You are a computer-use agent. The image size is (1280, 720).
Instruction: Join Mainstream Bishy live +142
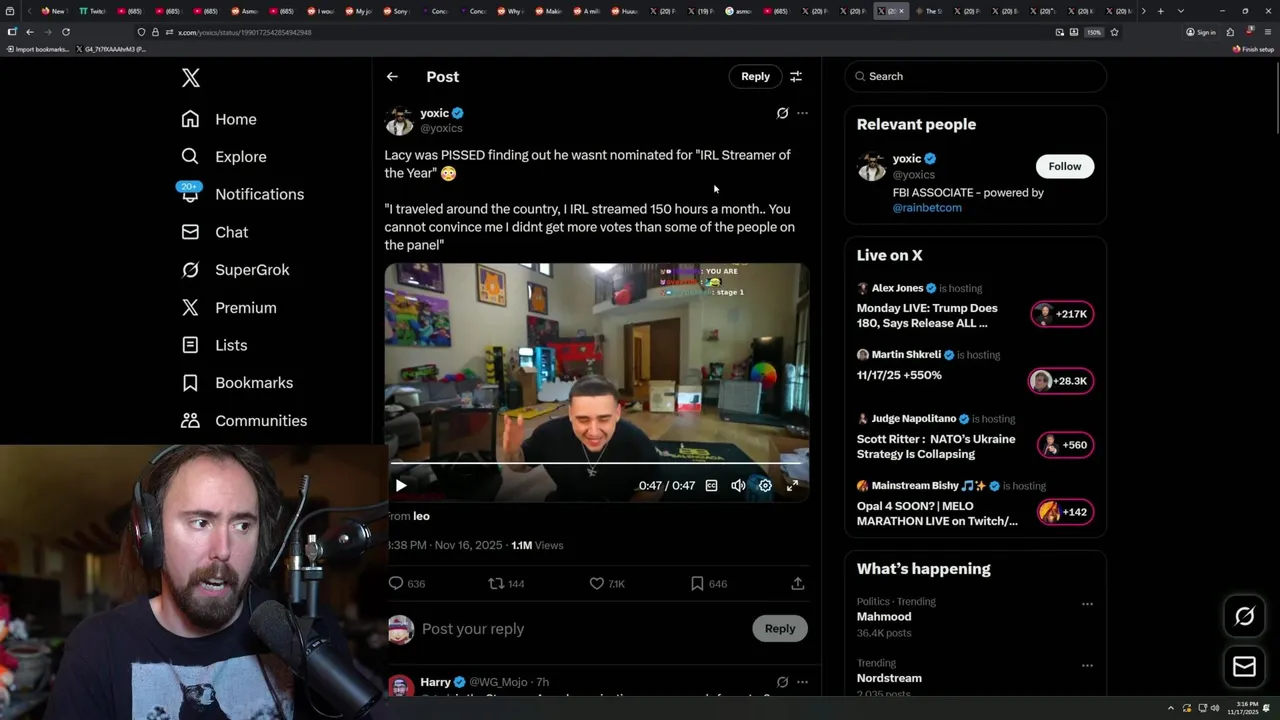(1066, 512)
